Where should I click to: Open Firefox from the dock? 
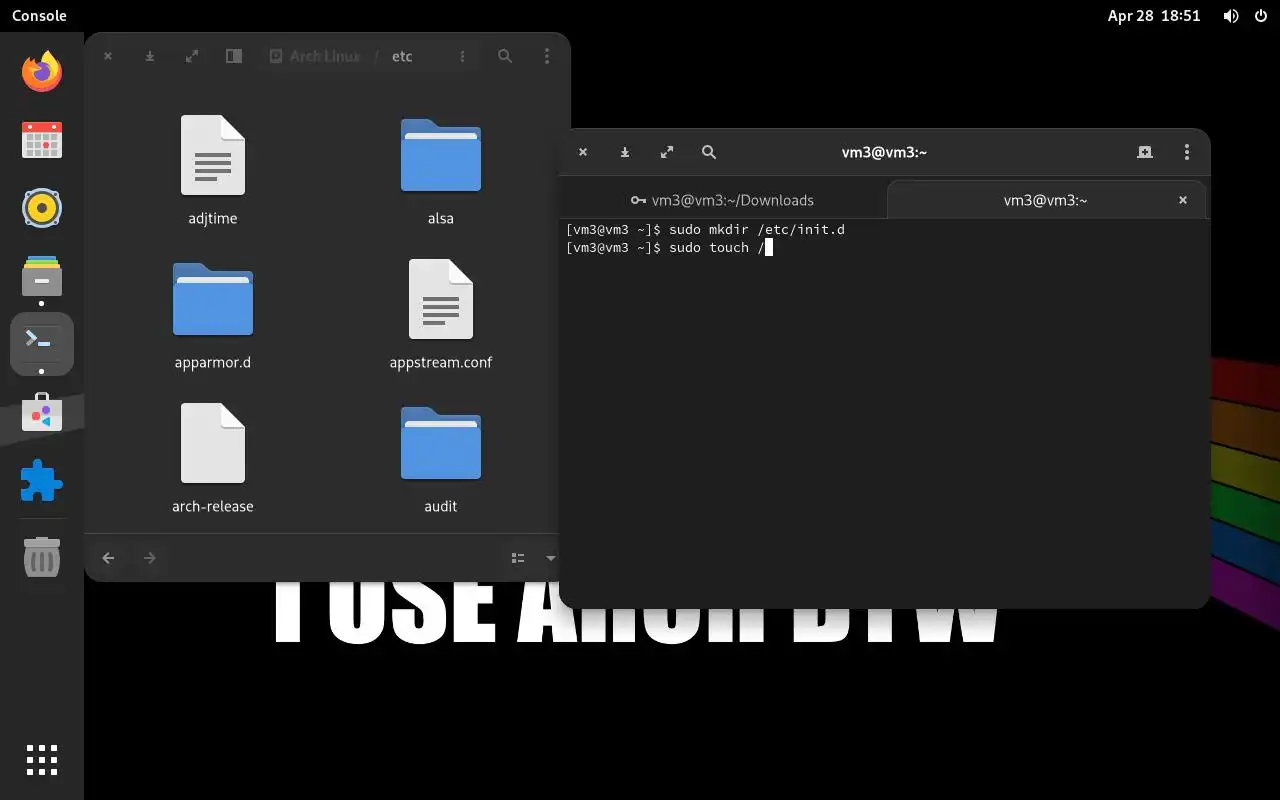click(42, 71)
